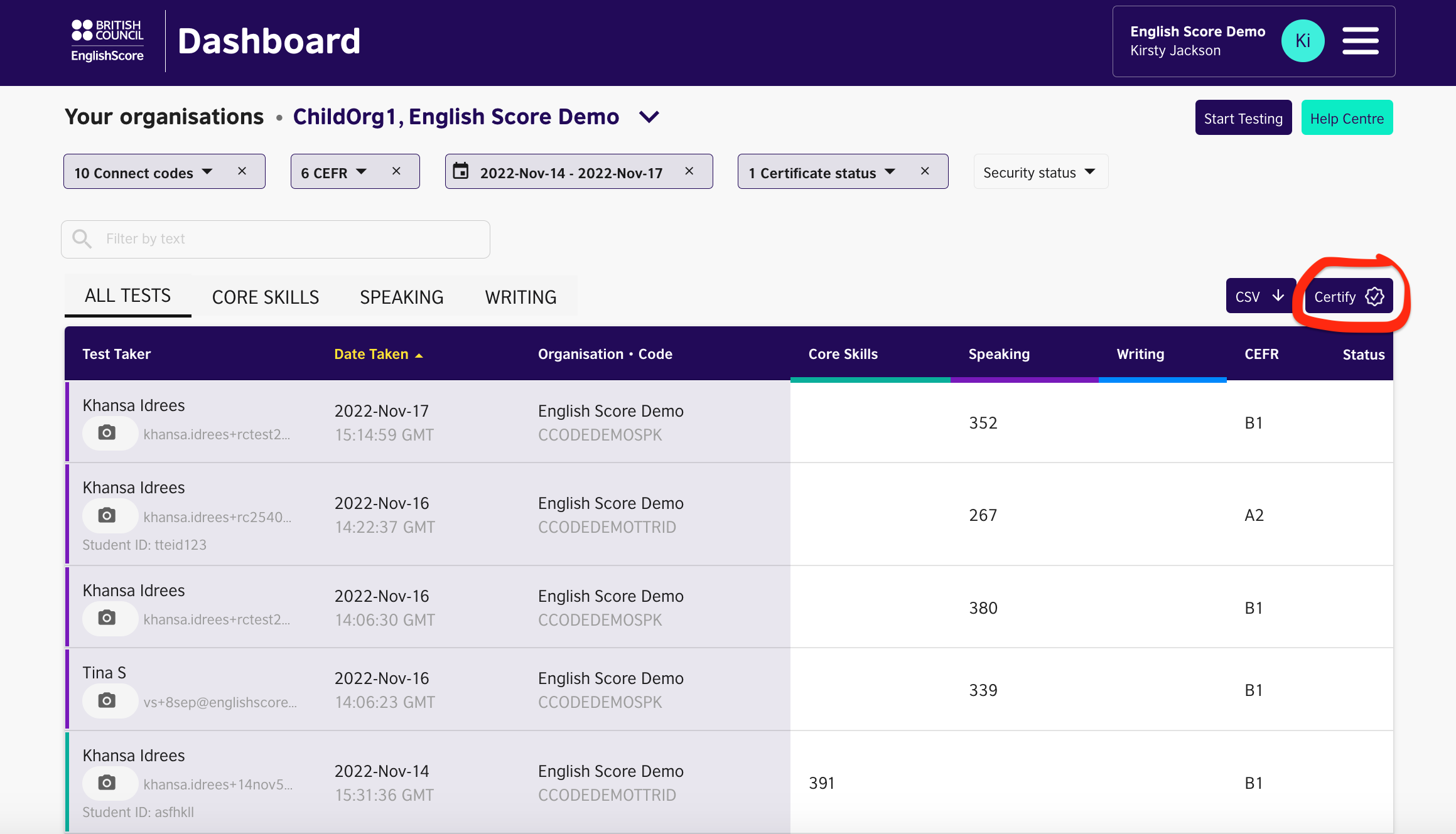
Task: Open the Help Centre
Action: (x=1347, y=118)
